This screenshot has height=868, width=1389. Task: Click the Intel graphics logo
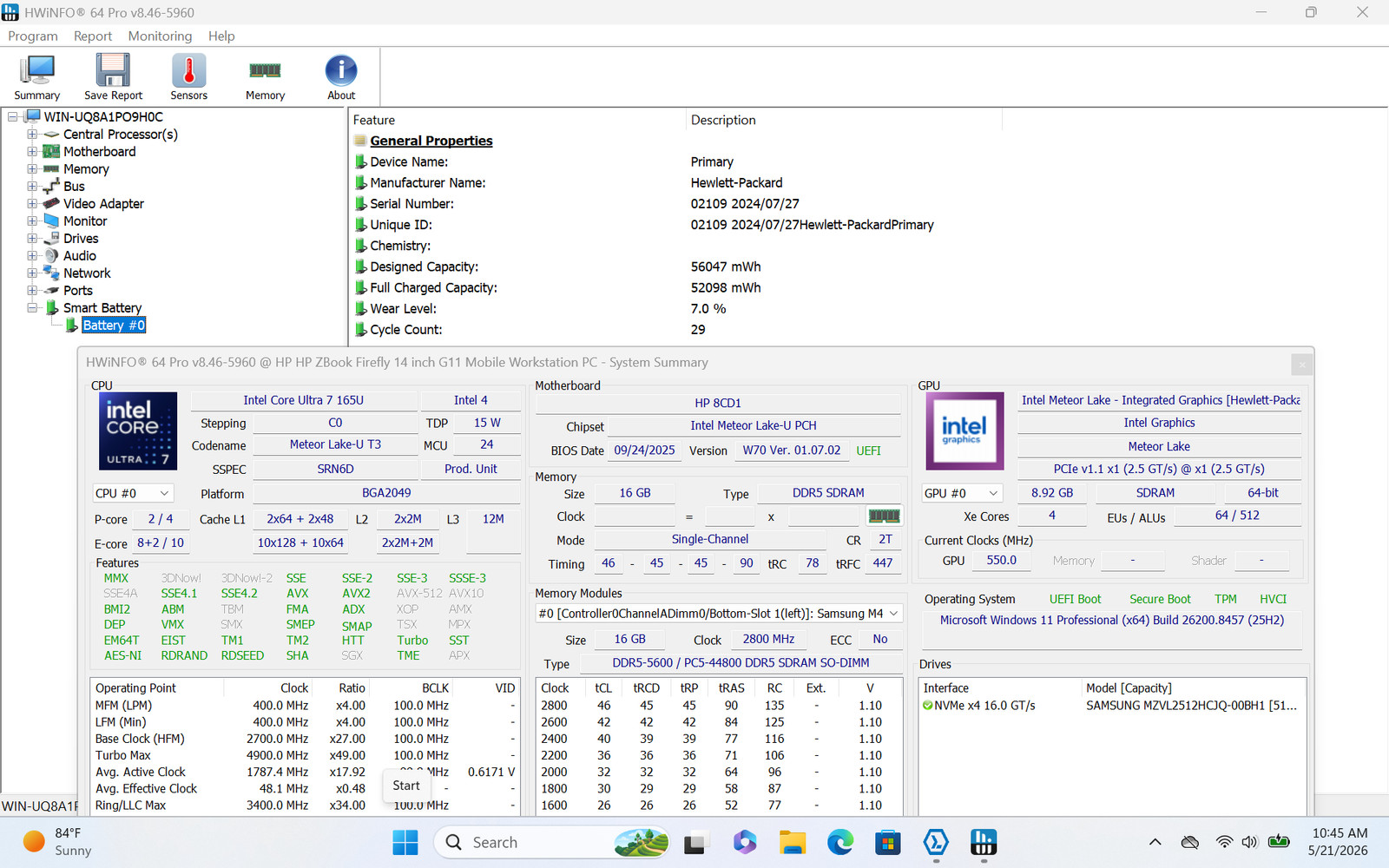tap(964, 431)
